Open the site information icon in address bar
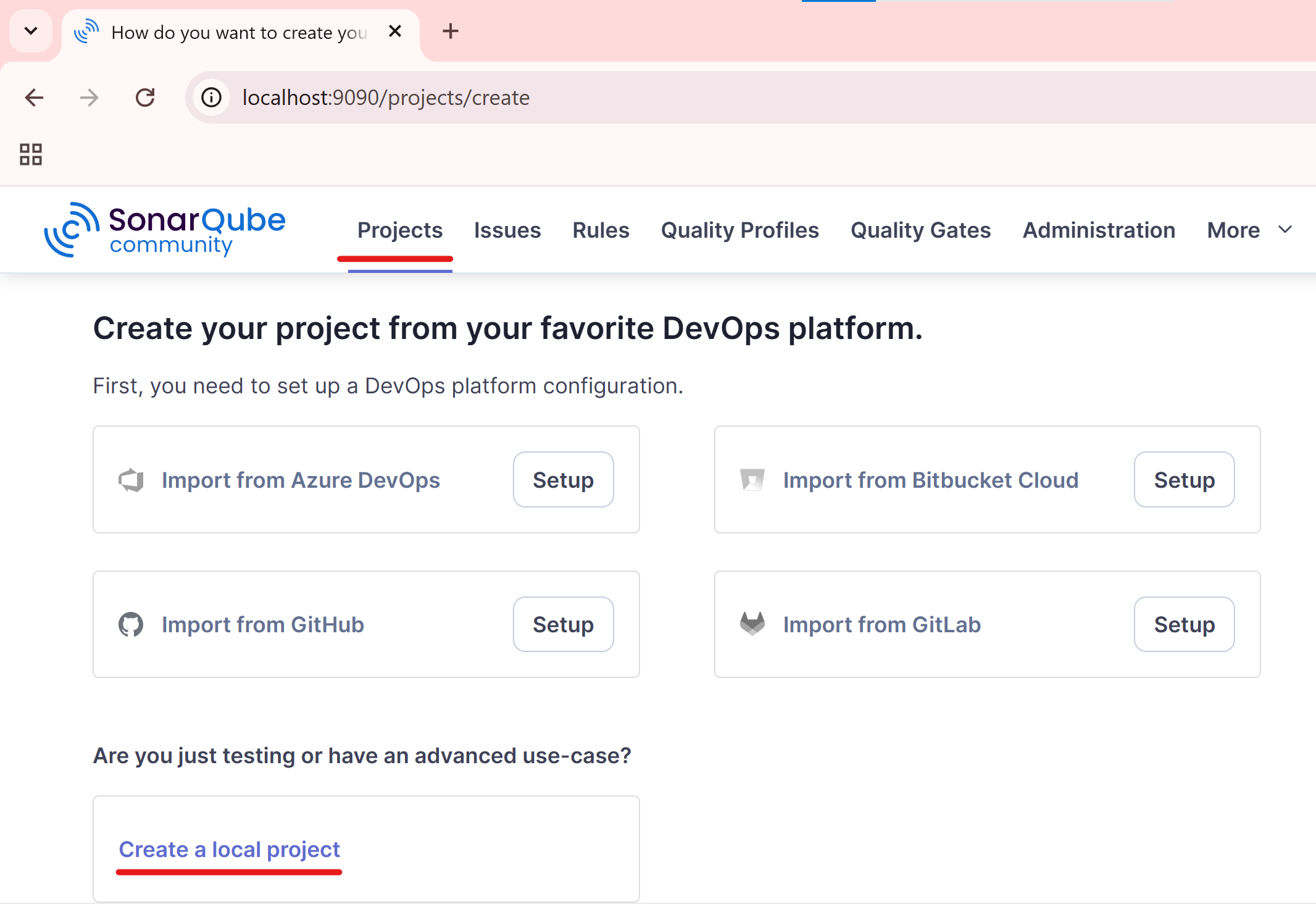Screen dimensions: 1316x920 point(212,98)
